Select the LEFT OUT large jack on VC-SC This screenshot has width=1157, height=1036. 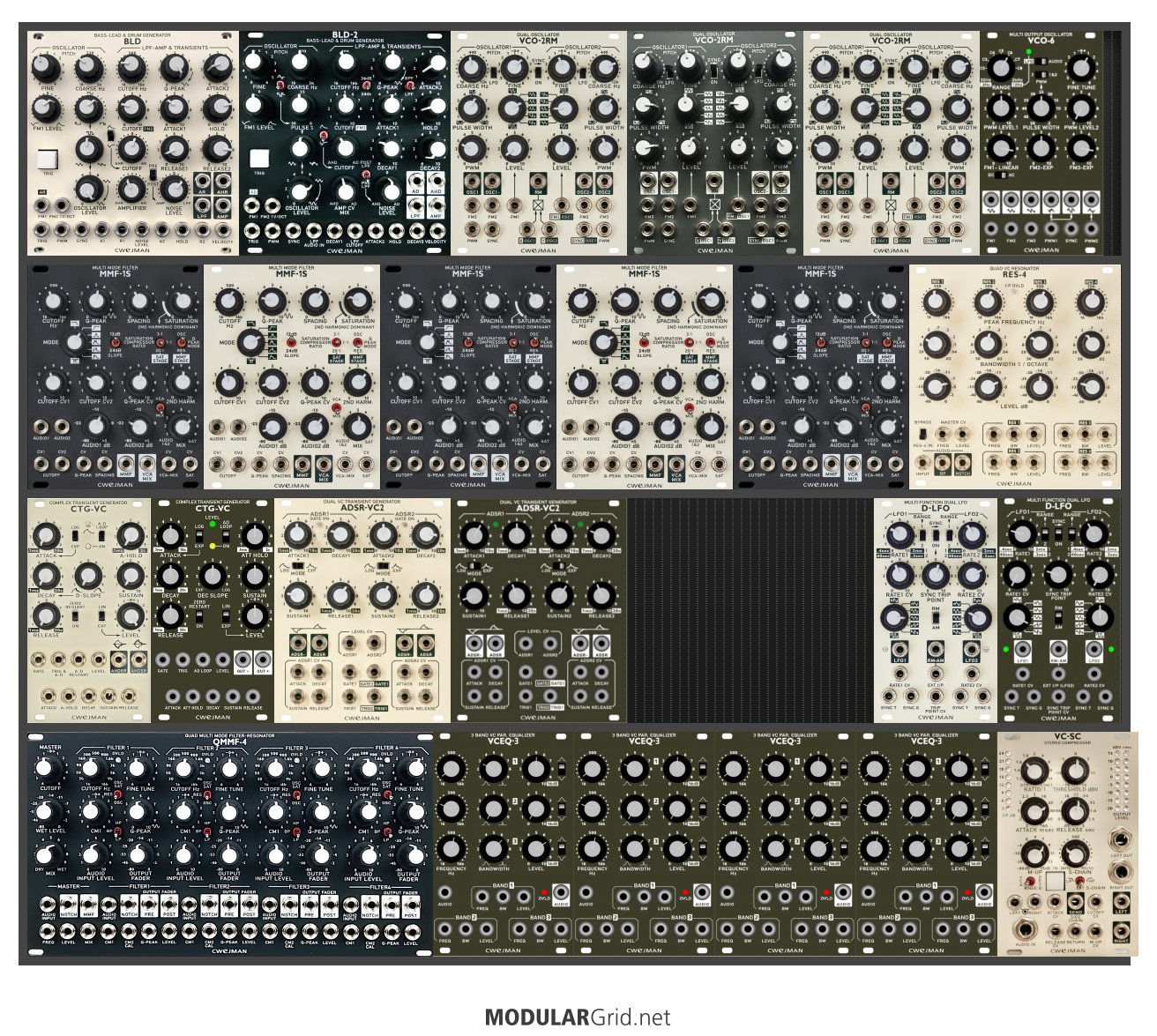click(1121, 838)
